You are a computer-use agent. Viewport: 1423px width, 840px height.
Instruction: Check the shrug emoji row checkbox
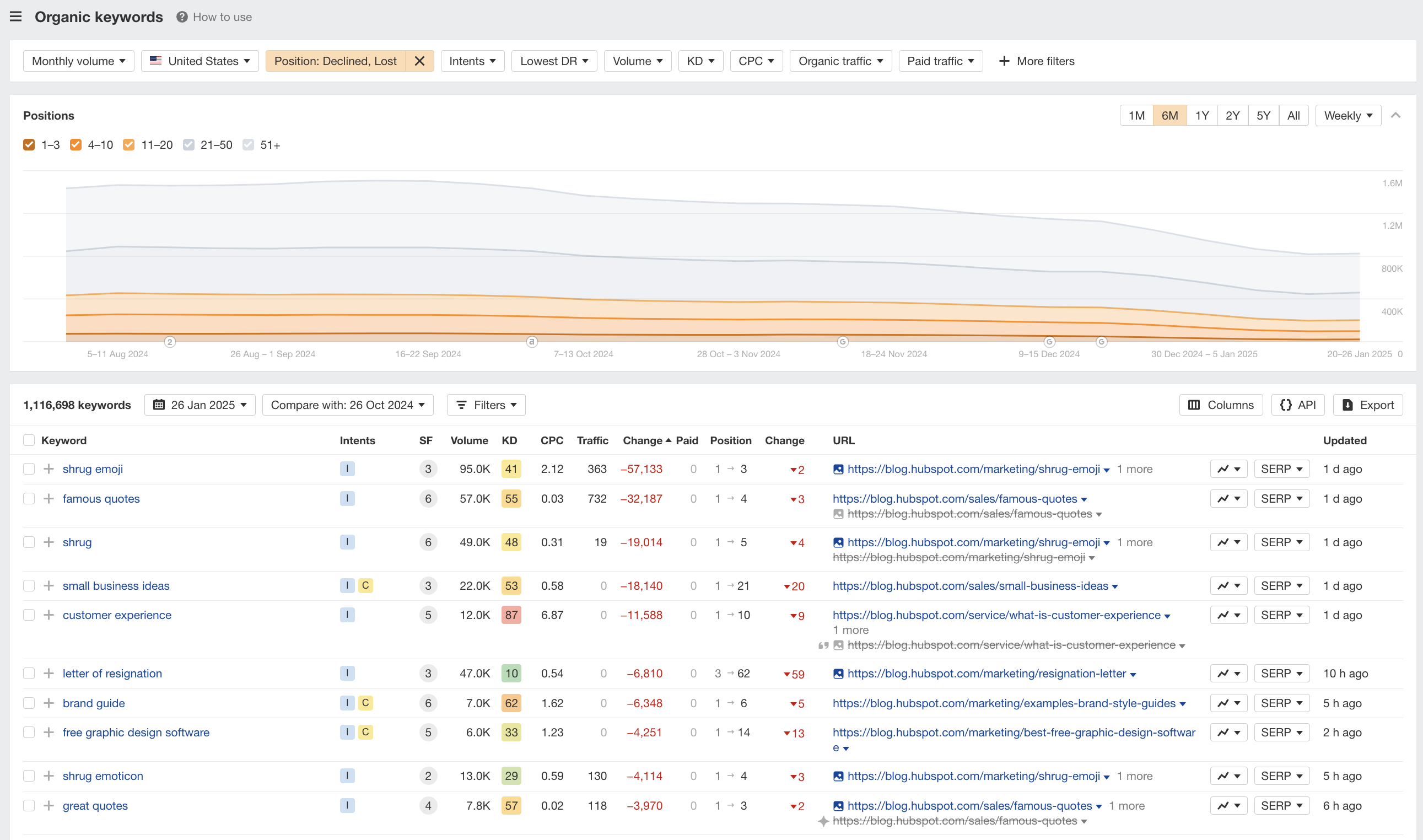pyautogui.click(x=29, y=469)
